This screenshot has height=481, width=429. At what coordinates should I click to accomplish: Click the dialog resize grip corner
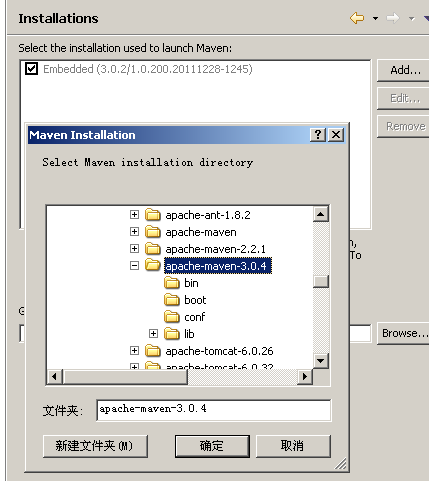tap(341, 463)
